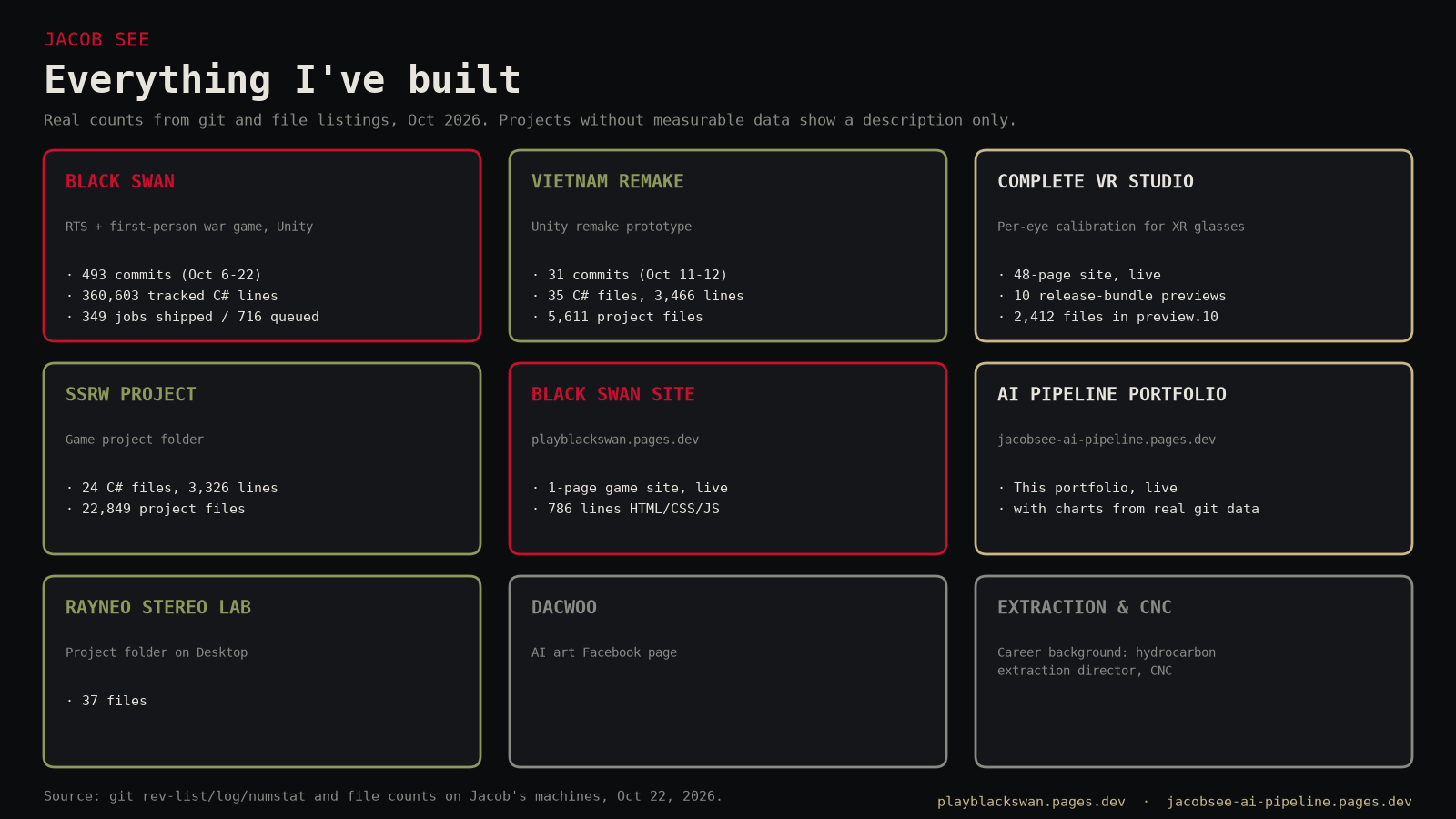Open the BLACK SWAN SITE card title
1456x819 pixels.
click(x=613, y=394)
